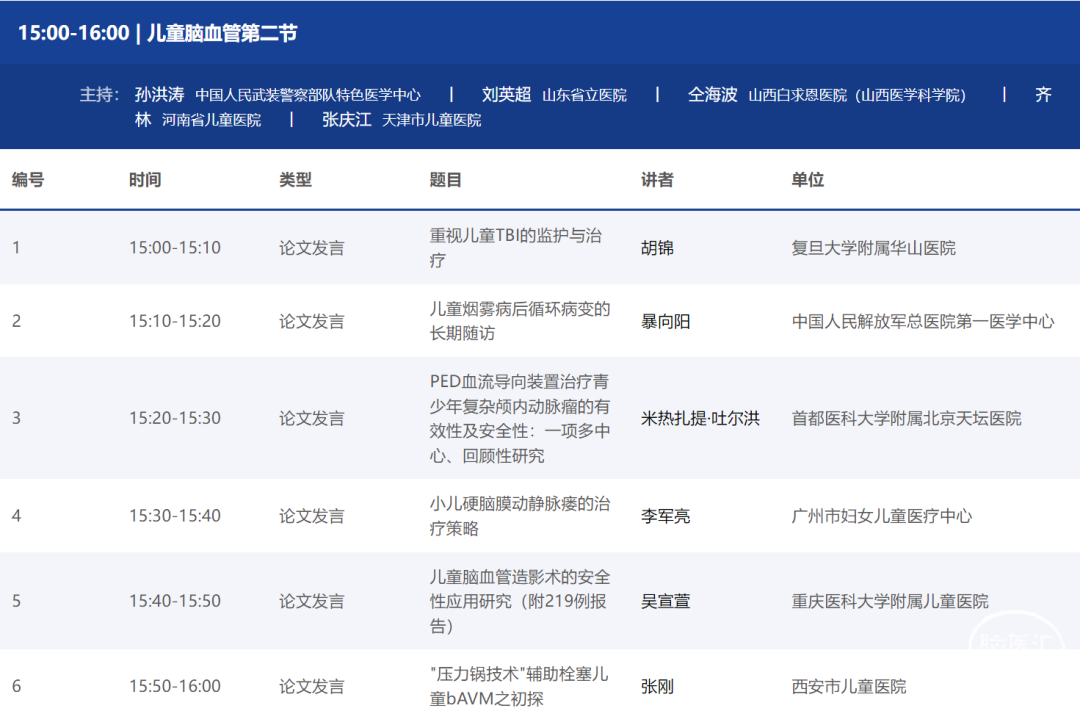Select moderator name 孙洪涛
The width and height of the screenshot is (1080, 711).
coord(160,95)
